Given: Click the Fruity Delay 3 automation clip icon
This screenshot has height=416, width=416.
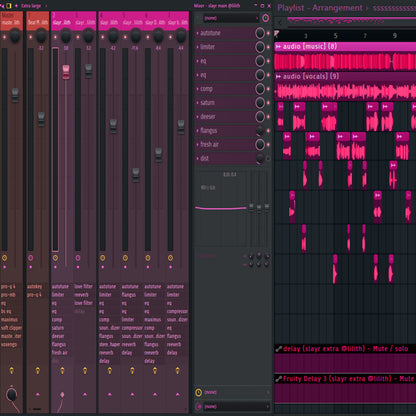Looking at the screenshot, I should (x=278, y=379).
